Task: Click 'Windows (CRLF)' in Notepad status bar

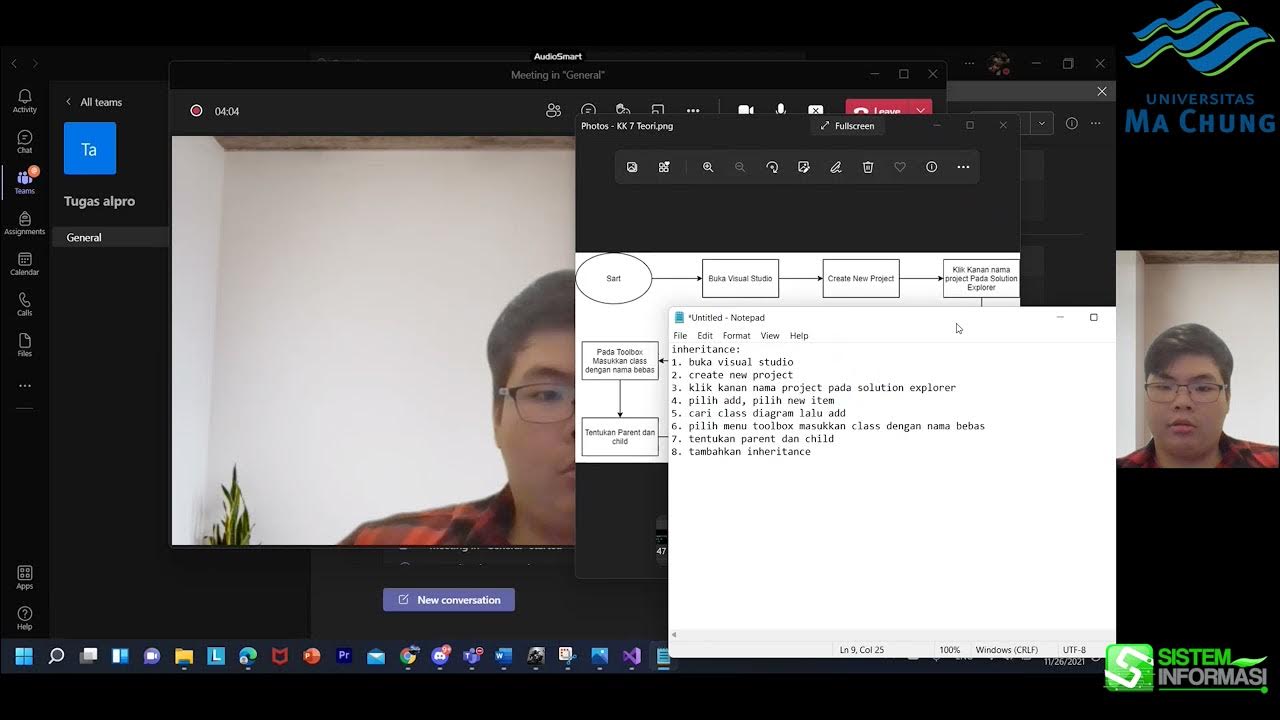Action: click(1007, 650)
